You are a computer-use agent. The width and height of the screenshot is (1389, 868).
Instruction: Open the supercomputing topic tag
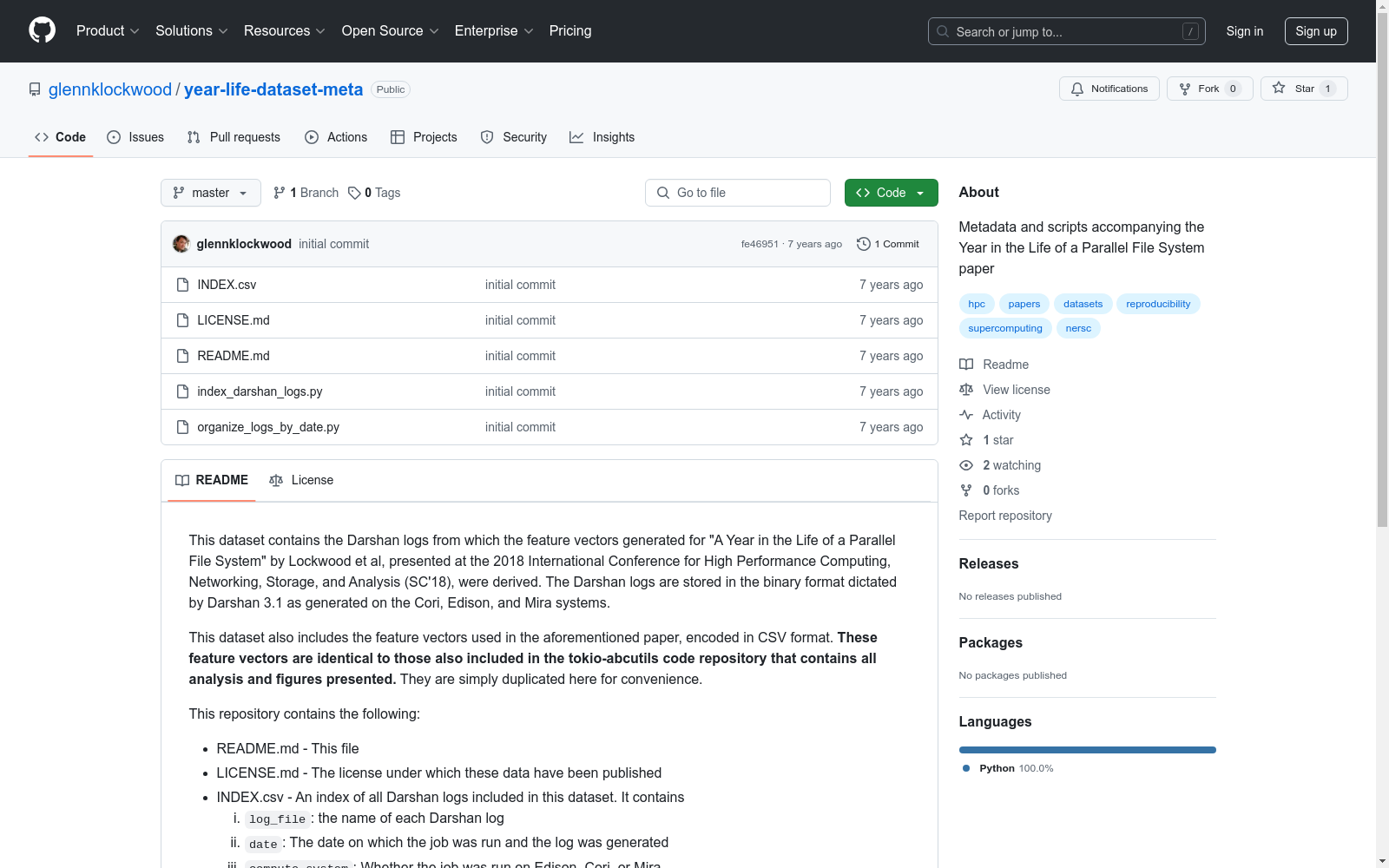click(x=1005, y=328)
